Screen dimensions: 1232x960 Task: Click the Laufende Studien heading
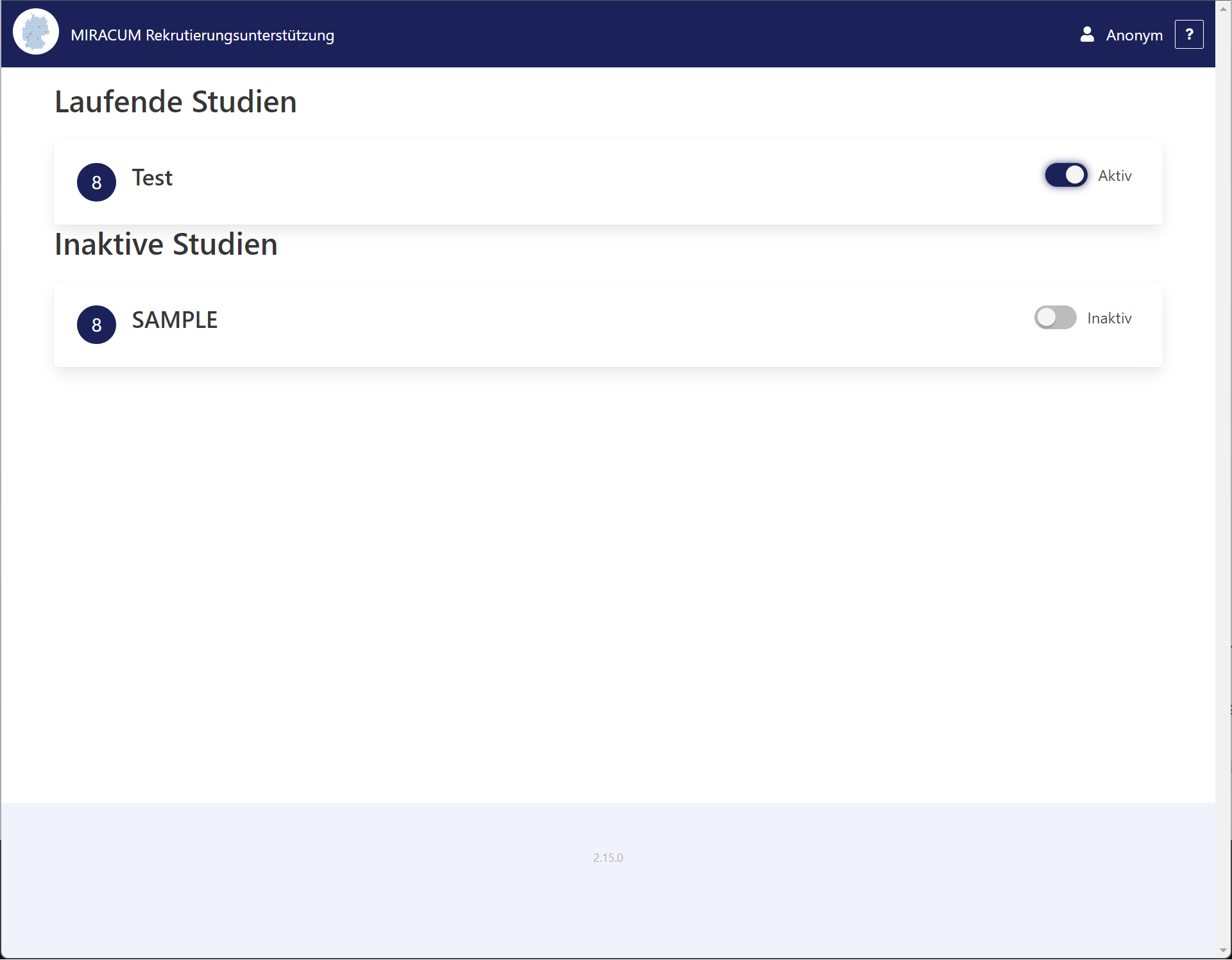point(176,102)
